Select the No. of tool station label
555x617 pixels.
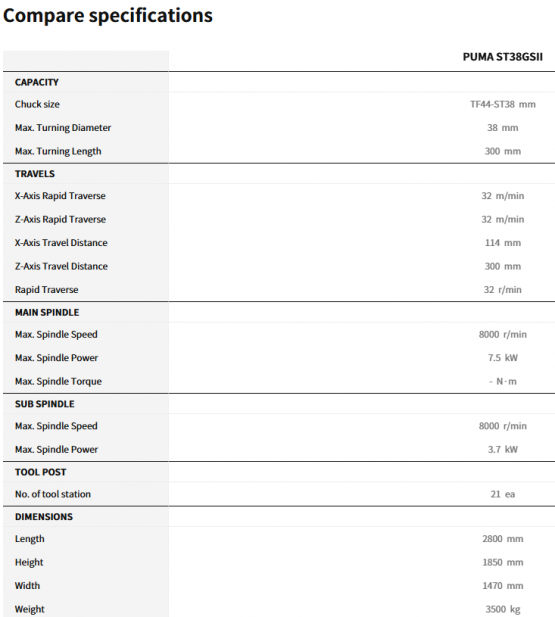(x=53, y=494)
